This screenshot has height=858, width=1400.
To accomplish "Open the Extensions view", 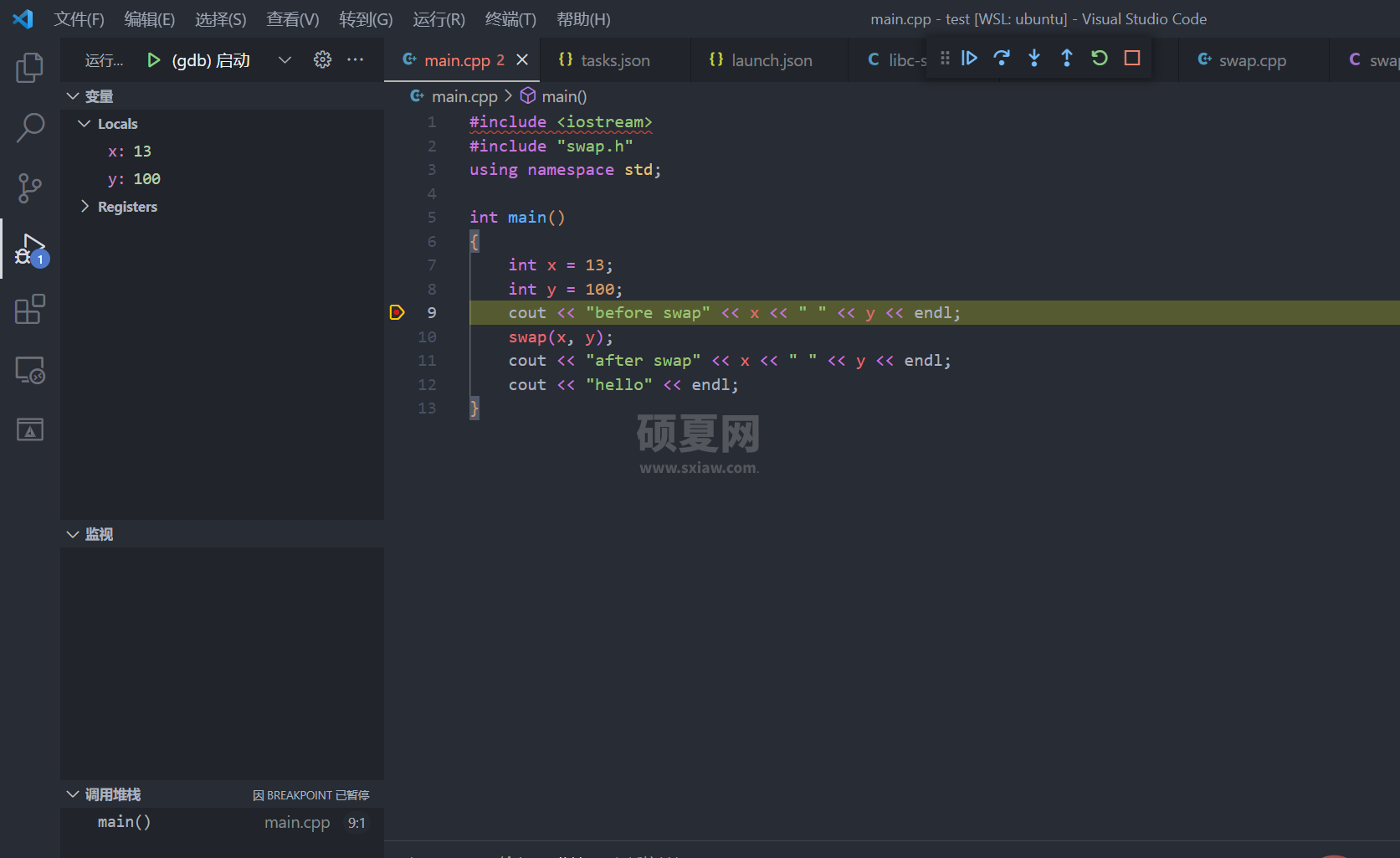I will pyautogui.click(x=30, y=309).
